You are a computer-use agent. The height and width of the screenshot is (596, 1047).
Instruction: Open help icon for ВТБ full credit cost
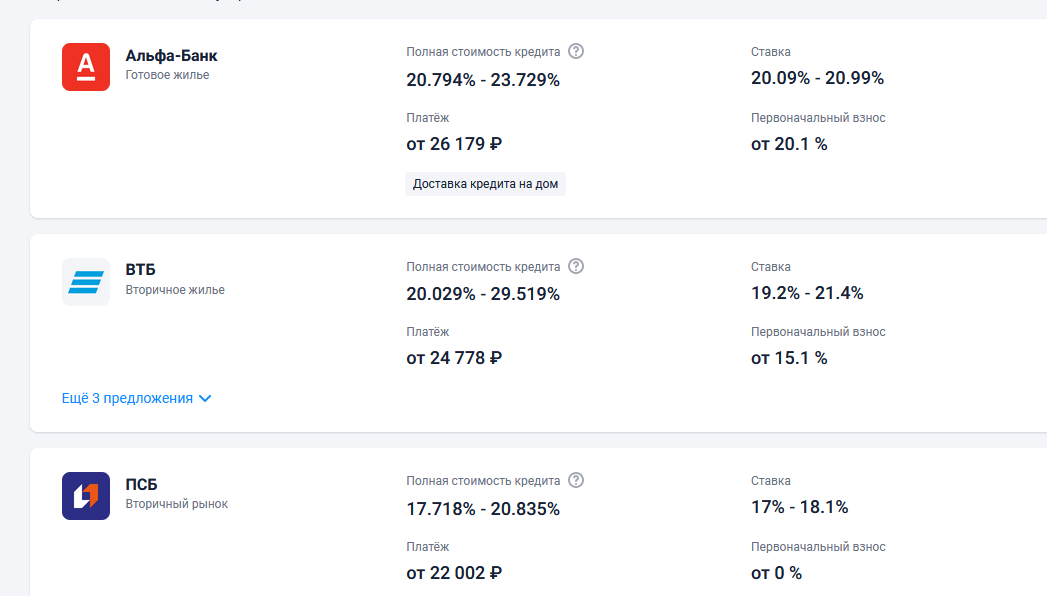pos(576,266)
